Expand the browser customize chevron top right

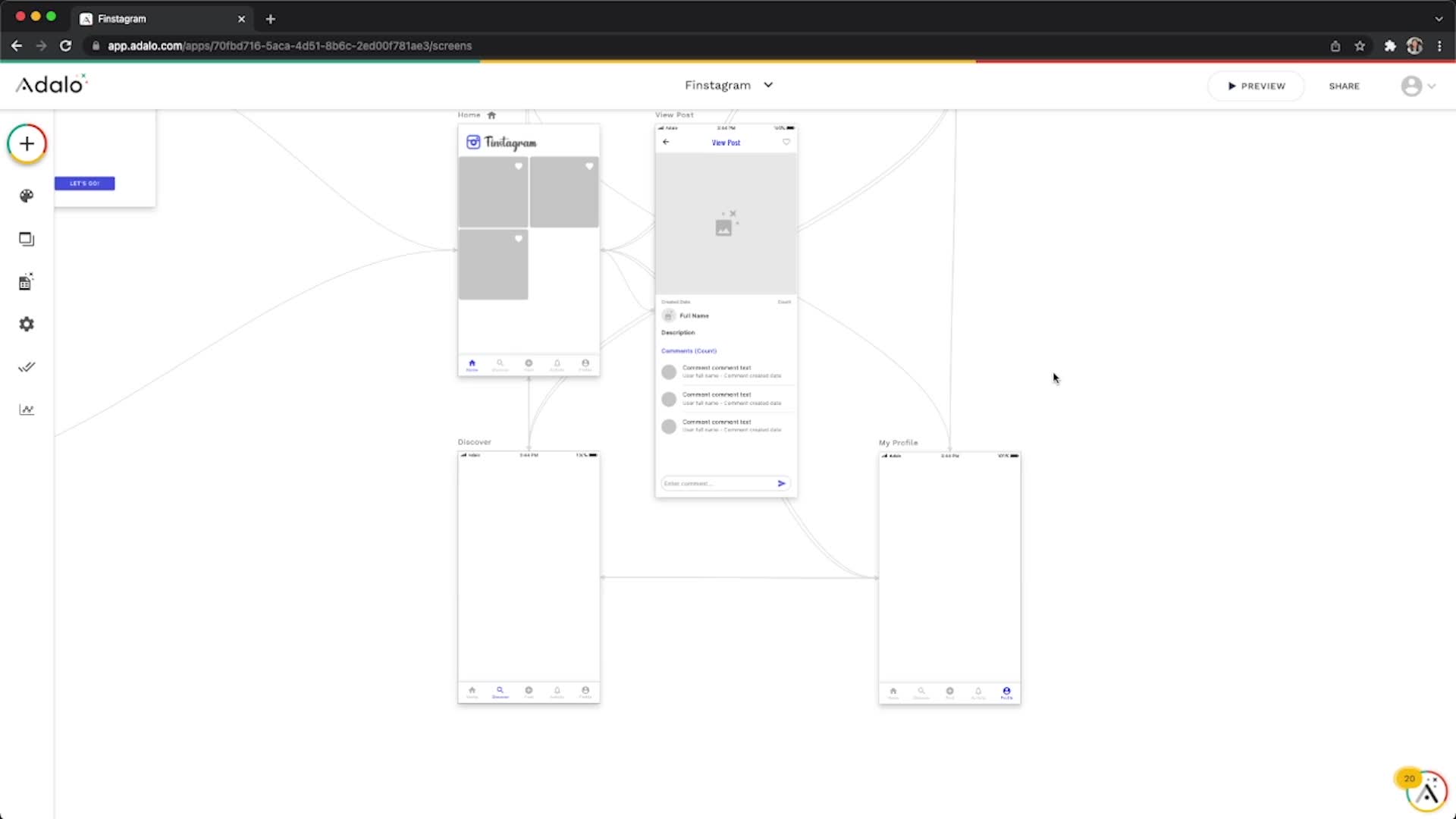[1438, 18]
